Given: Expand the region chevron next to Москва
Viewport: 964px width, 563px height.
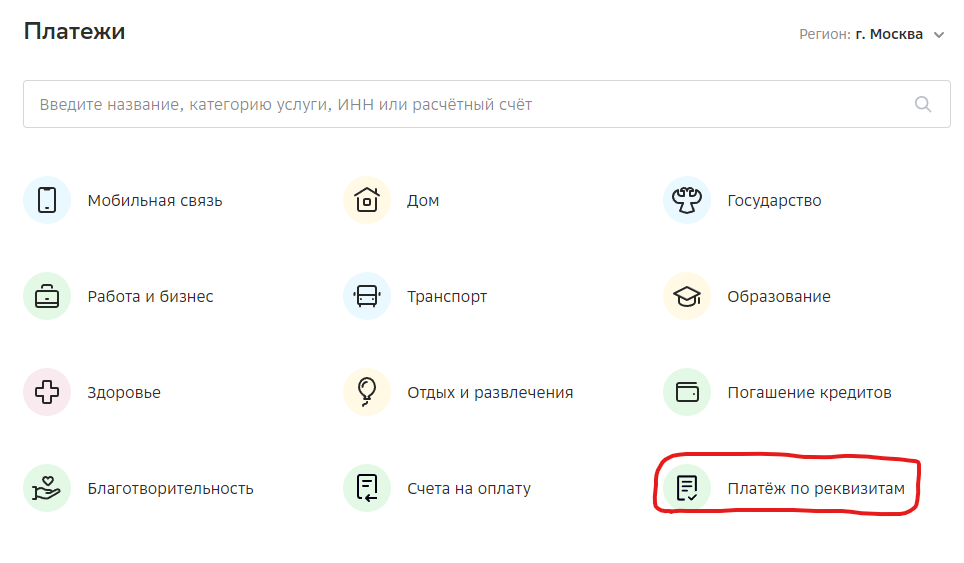Looking at the screenshot, I should coord(939,35).
